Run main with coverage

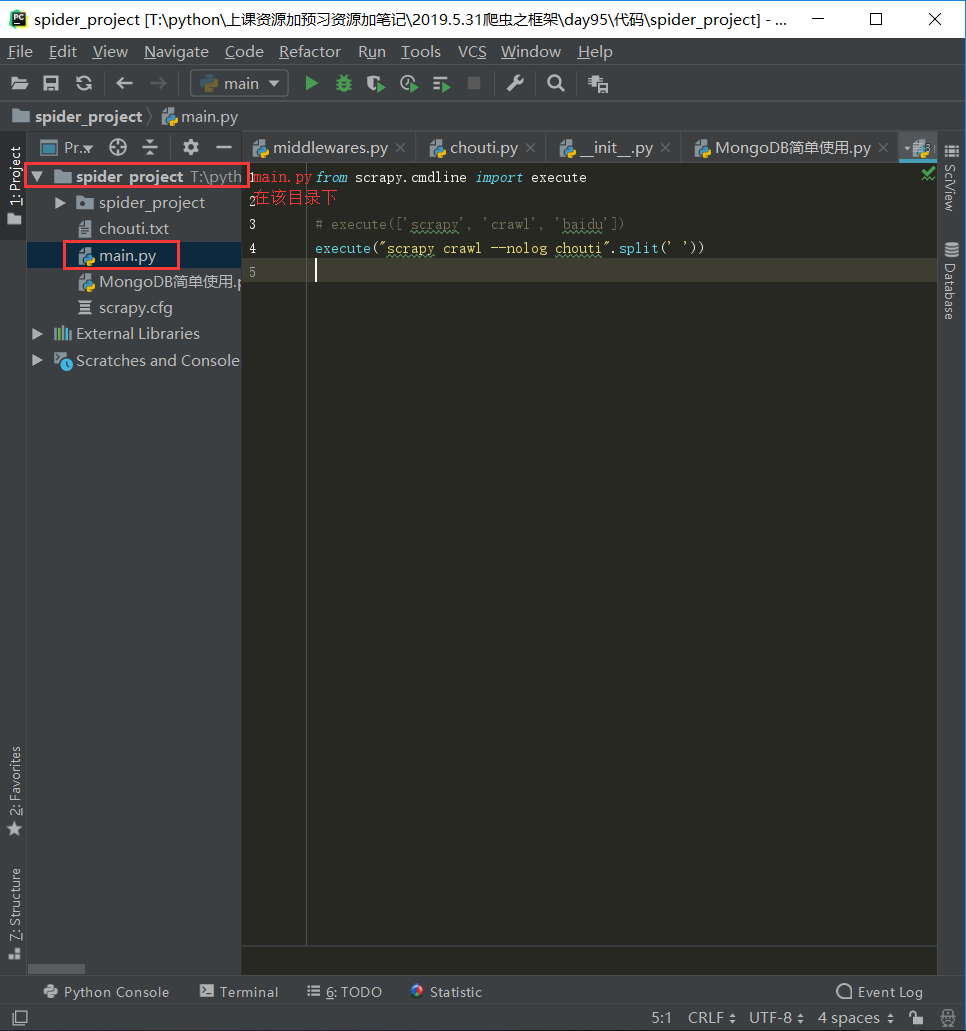[x=376, y=84]
